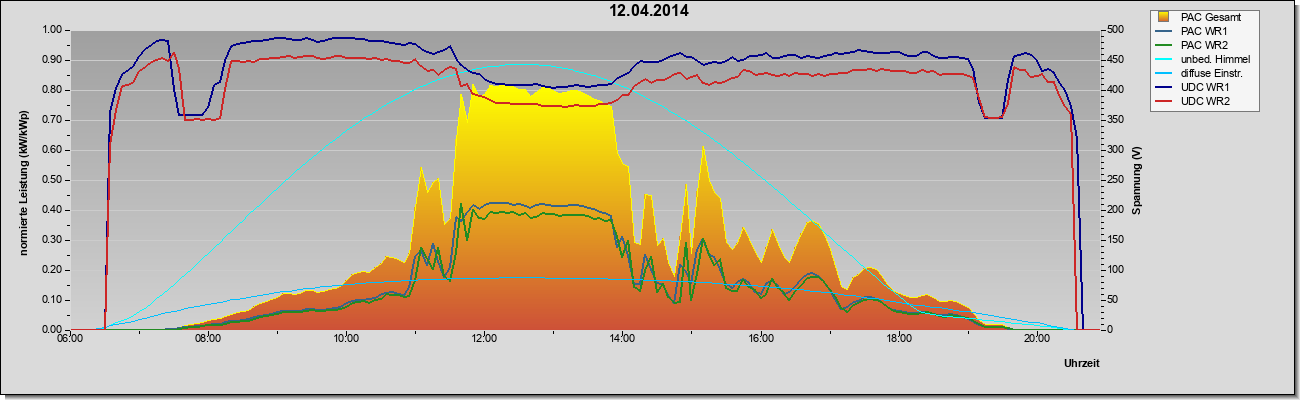Click the Spannung (V) axis title
This screenshot has height=400, width=1300.
click(x=1137, y=180)
